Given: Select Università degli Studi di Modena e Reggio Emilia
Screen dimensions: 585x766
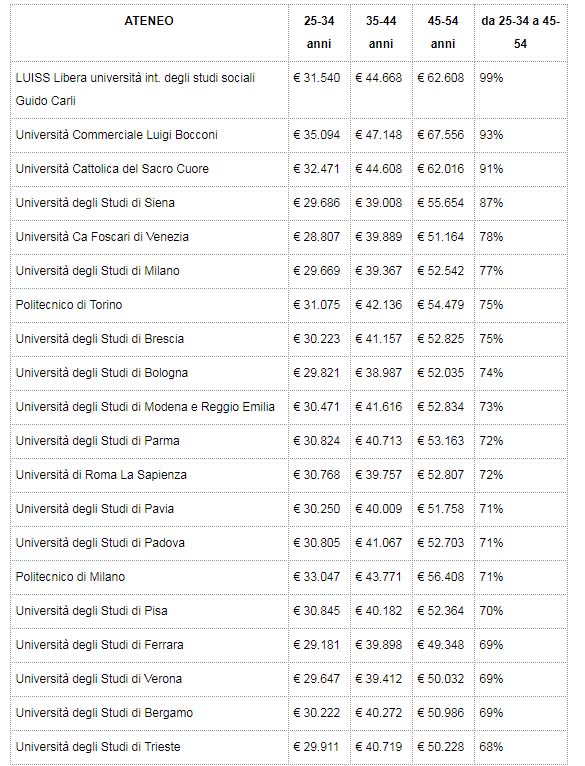Looking at the screenshot, I should (145, 407).
